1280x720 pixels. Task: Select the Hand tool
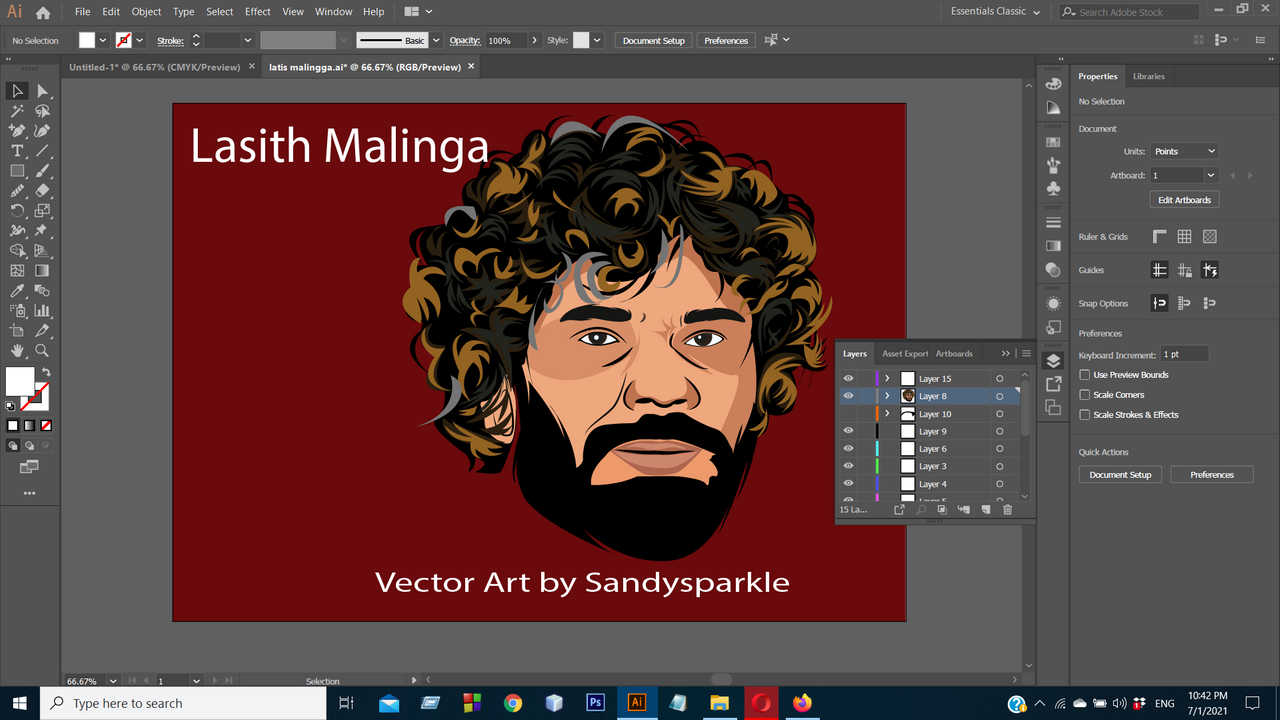click(x=17, y=351)
